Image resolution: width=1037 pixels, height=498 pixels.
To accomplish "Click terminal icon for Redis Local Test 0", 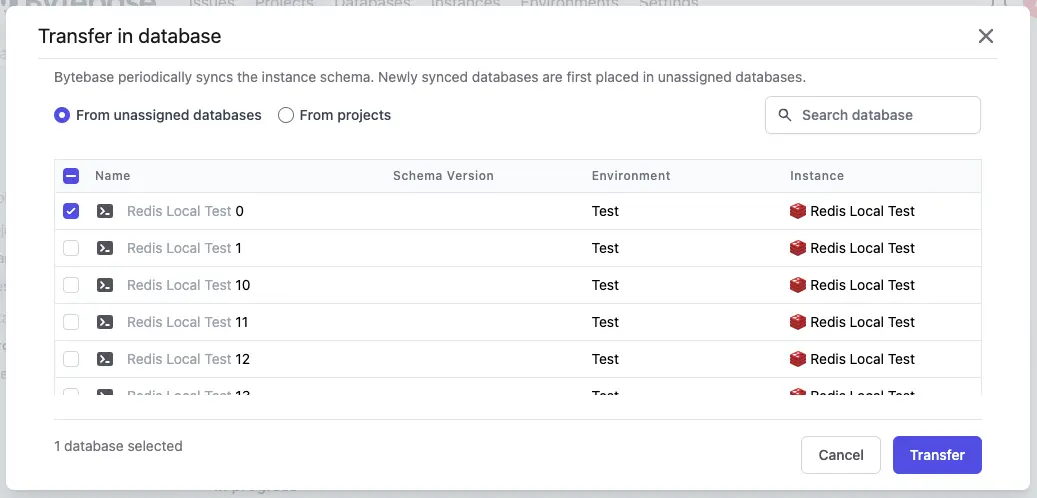I will (x=104, y=211).
